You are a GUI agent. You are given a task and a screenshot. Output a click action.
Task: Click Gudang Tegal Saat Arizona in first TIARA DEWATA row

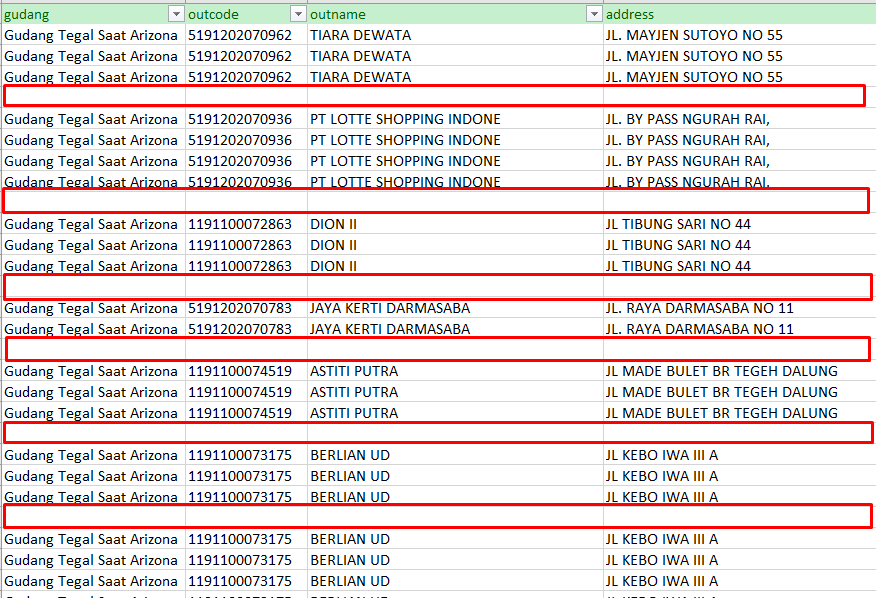(91, 35)
